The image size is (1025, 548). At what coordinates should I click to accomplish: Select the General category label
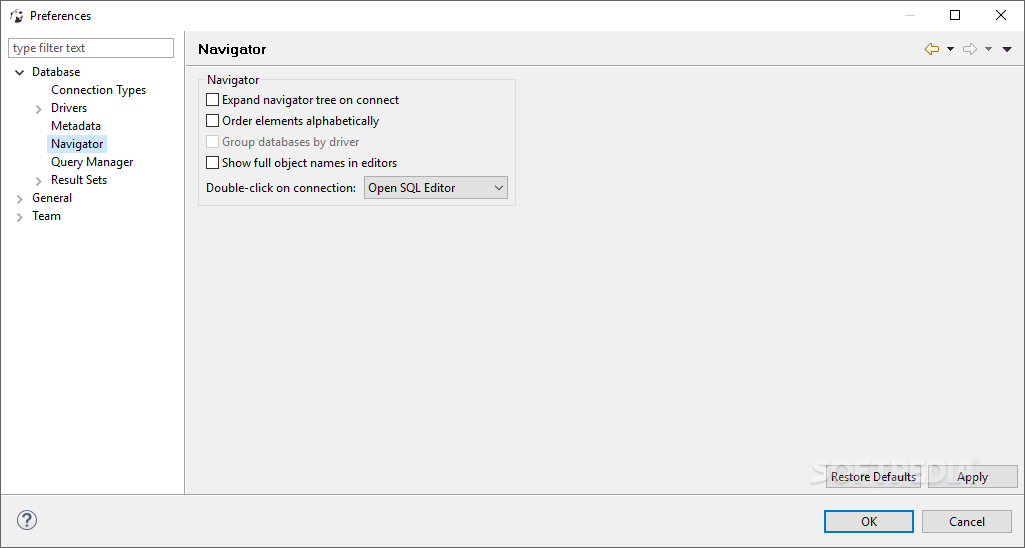[x=52, y=197]
